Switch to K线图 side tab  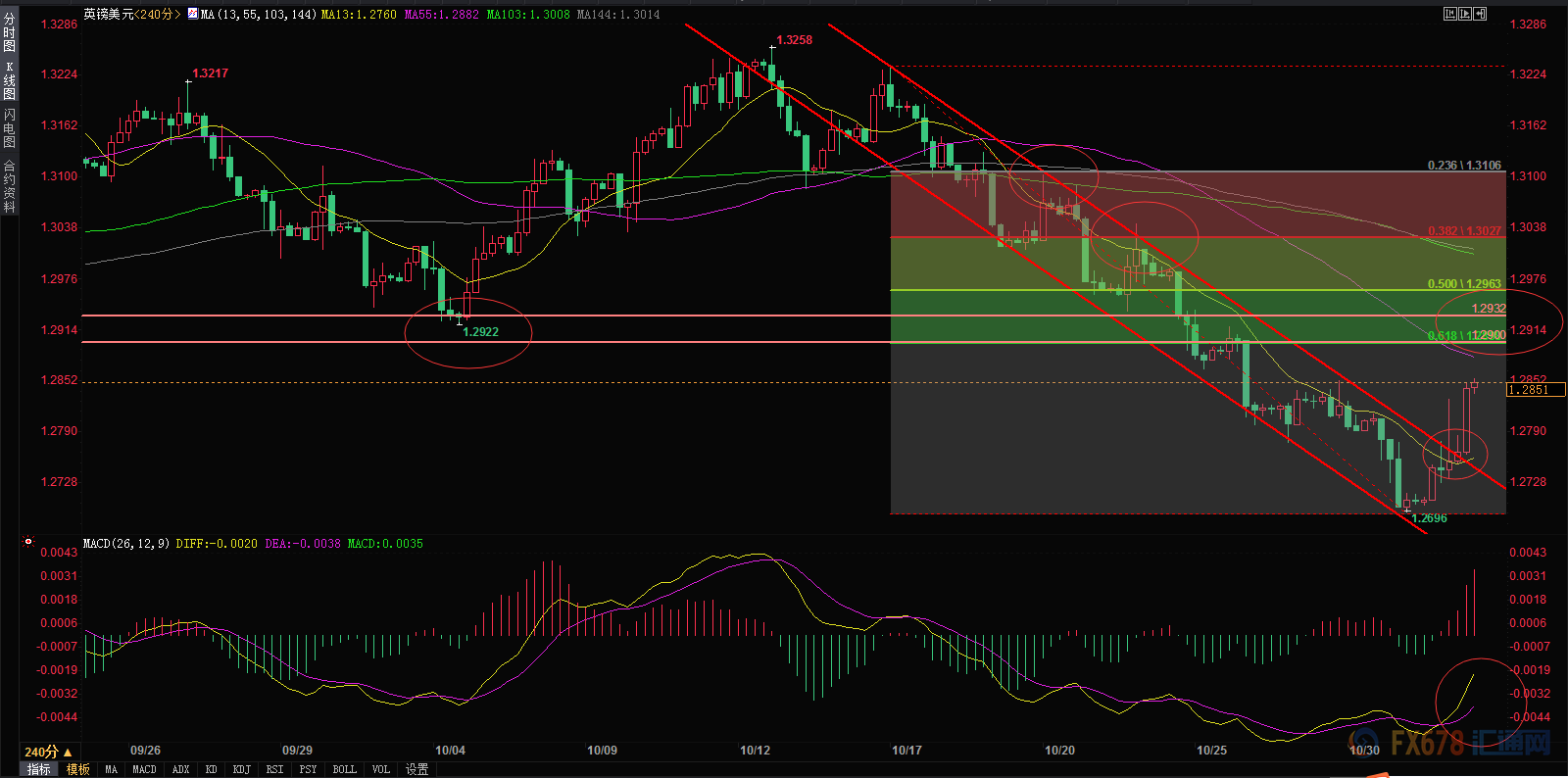[9, 80]
